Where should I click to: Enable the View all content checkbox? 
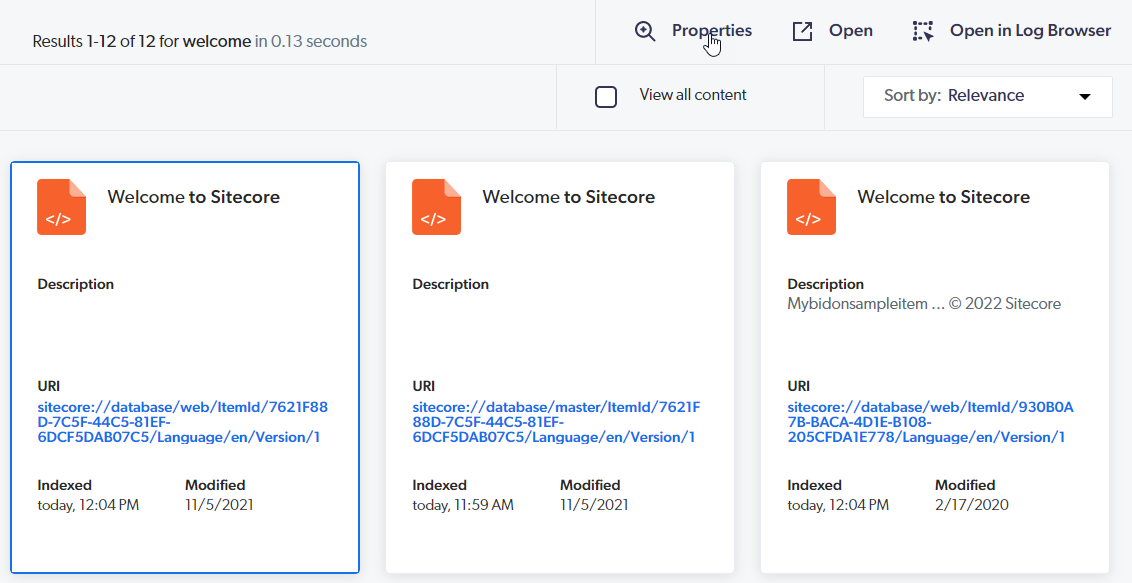[606, 97]
